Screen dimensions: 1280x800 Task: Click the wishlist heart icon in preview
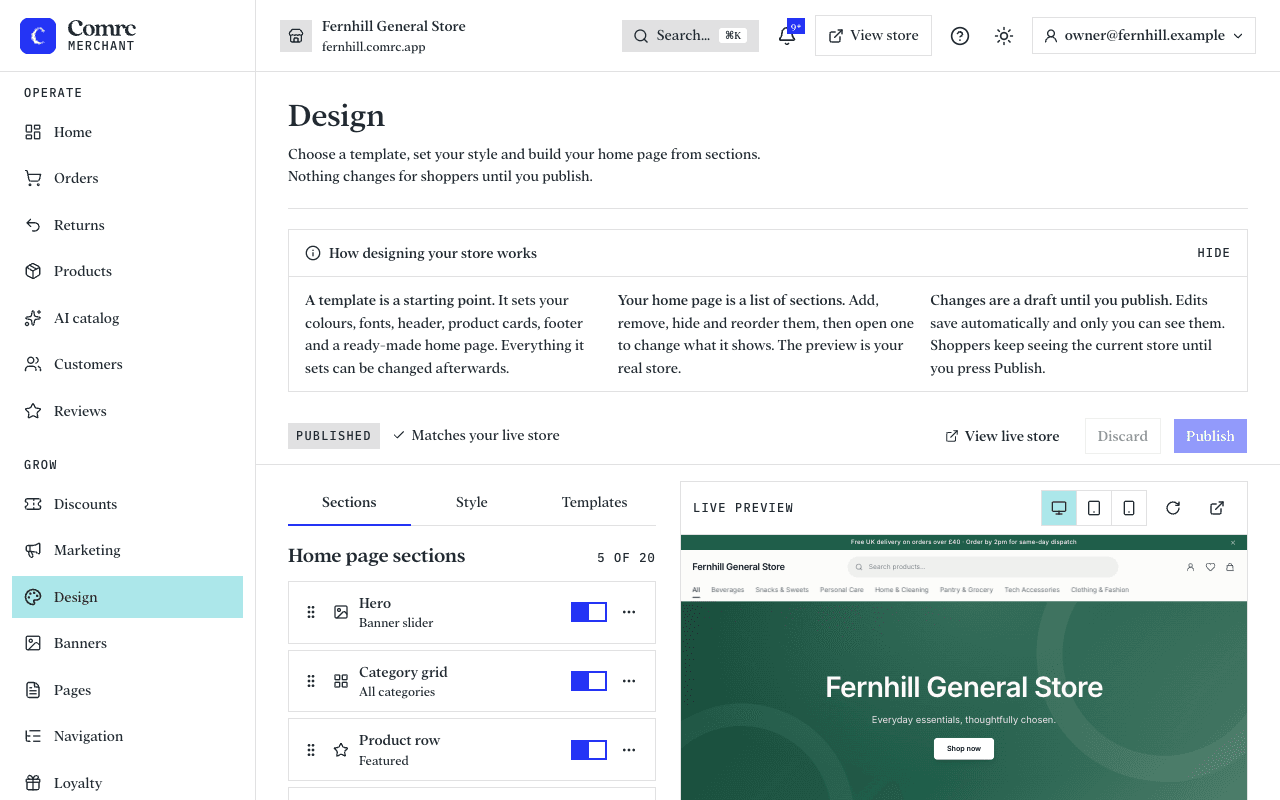coord(1210,567)
